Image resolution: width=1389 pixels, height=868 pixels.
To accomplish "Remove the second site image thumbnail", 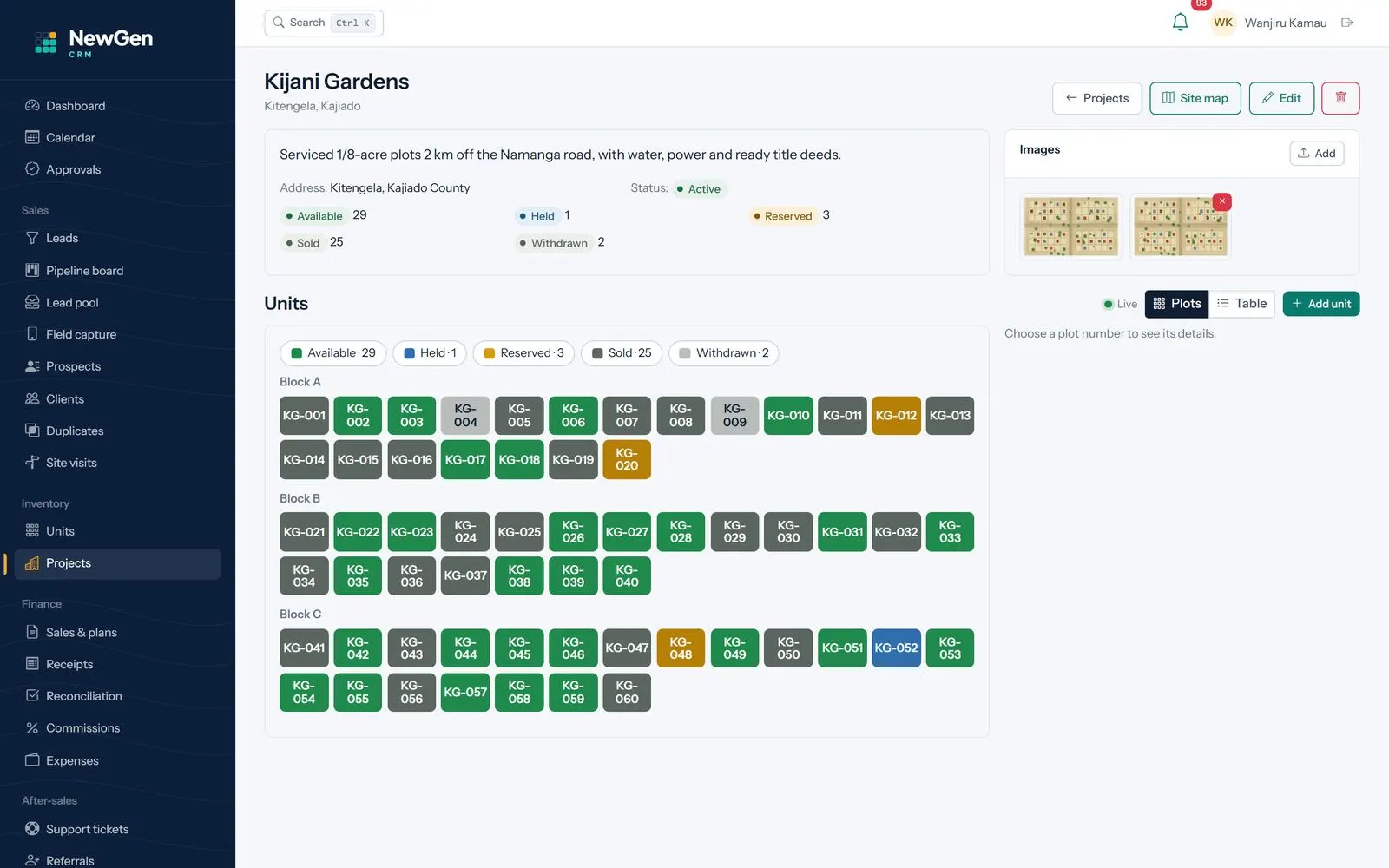I will (1222, 201).
